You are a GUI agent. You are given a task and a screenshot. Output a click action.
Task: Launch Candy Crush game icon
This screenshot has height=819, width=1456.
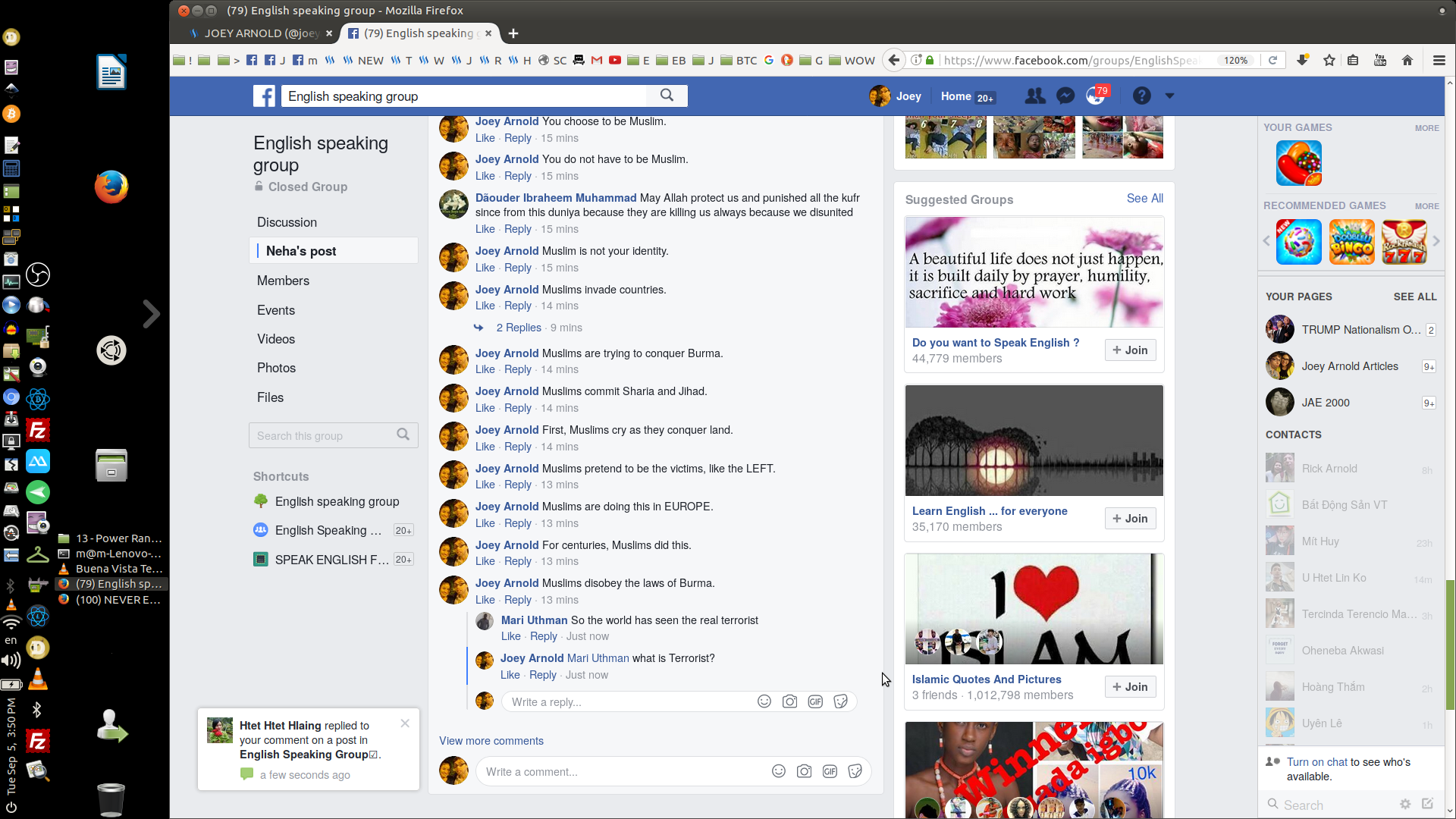[1298, 163]
